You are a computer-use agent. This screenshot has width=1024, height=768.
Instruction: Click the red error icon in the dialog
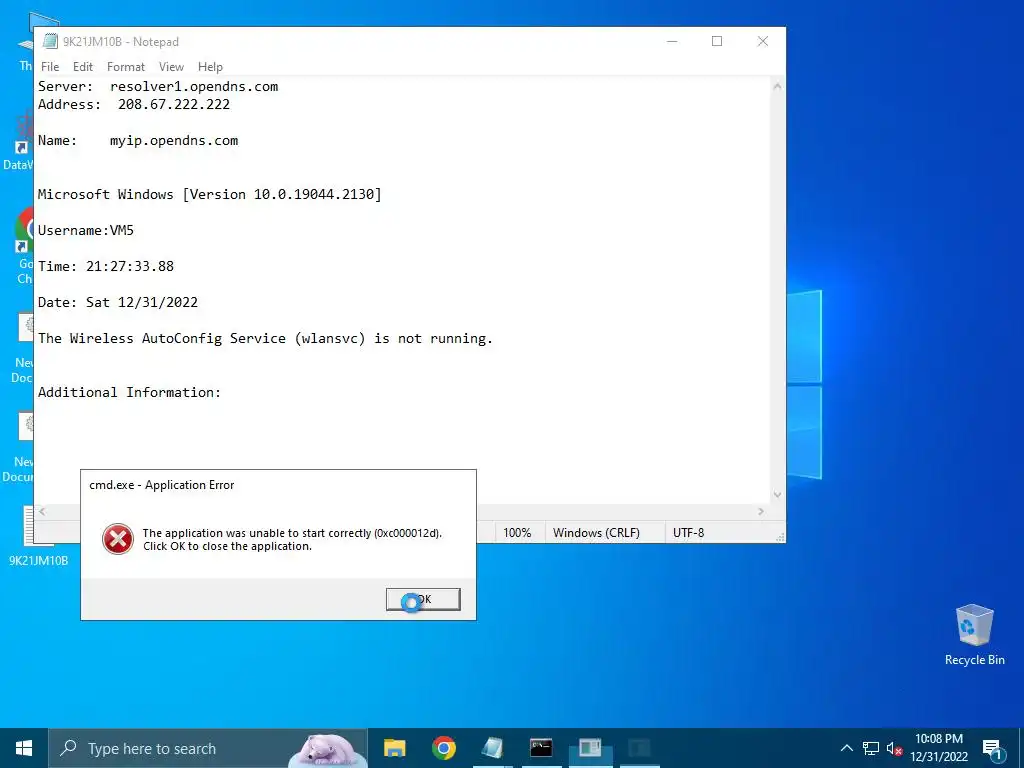(x=118, y=539)
